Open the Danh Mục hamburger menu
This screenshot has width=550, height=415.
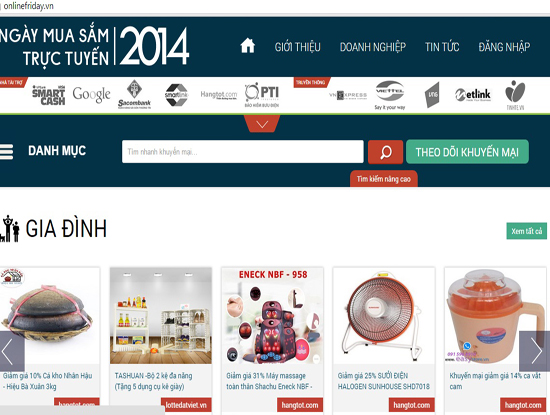tap(7, 152)
